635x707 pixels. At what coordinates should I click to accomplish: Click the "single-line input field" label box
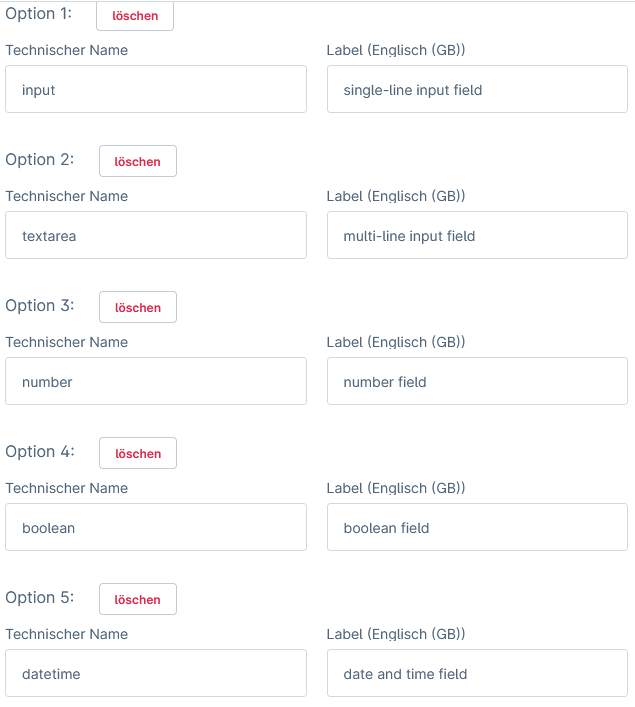coord(477,90)
